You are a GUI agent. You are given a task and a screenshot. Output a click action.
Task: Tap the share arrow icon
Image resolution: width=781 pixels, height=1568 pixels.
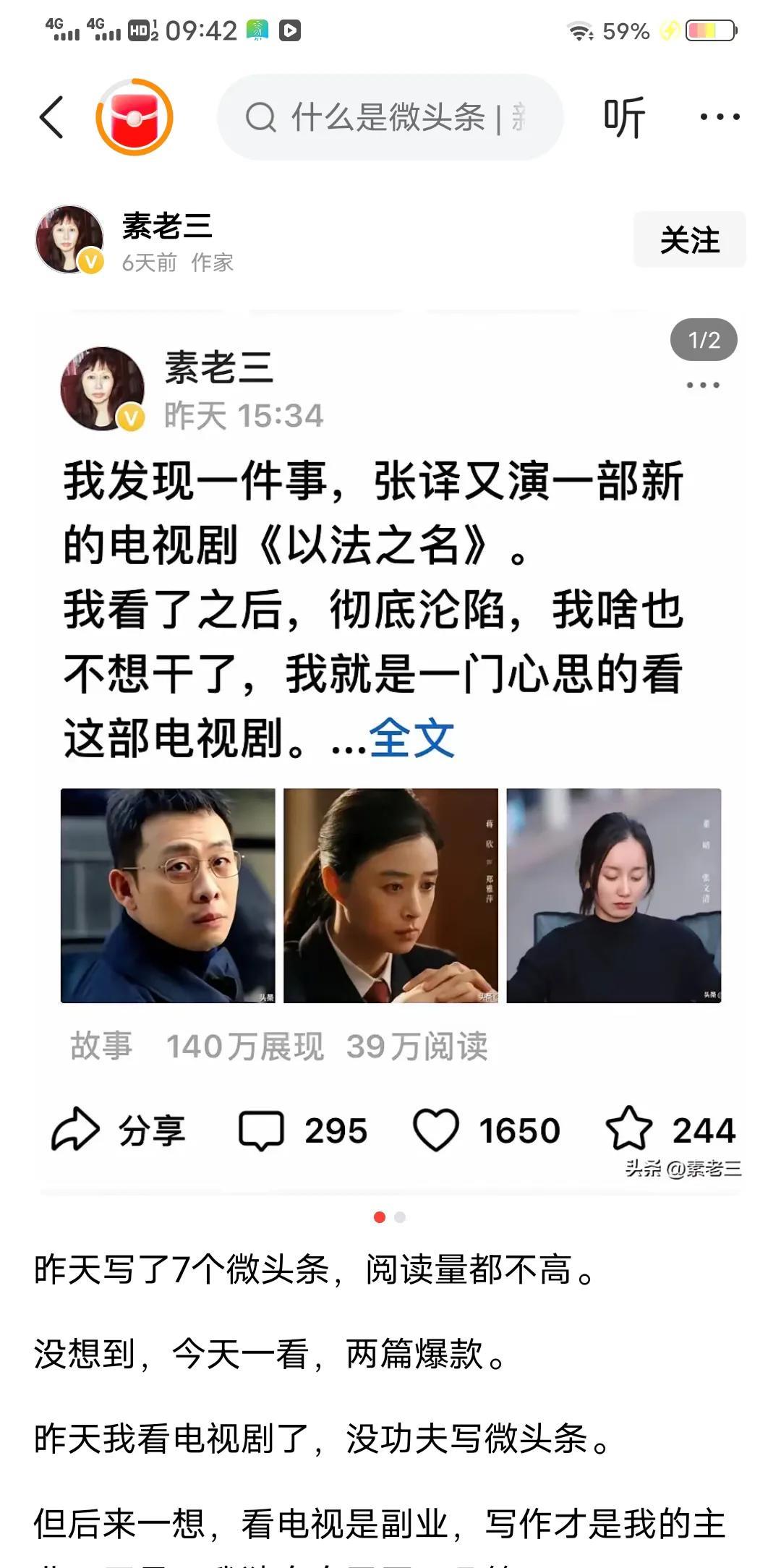tap(74, 1130)
